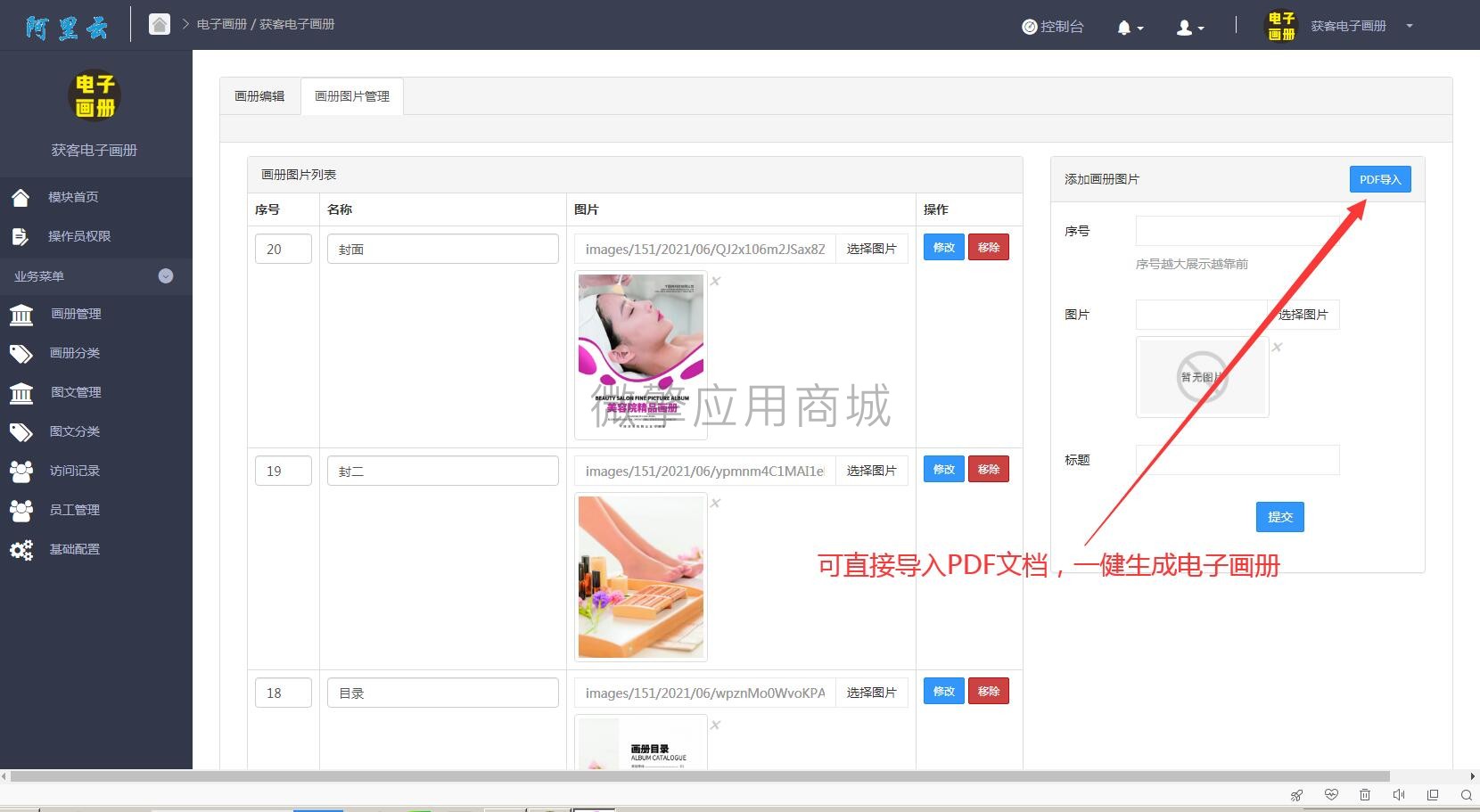
Task: Select the 画册图片管理 tab
Action: pyautogui.click(x=352, y=96)
